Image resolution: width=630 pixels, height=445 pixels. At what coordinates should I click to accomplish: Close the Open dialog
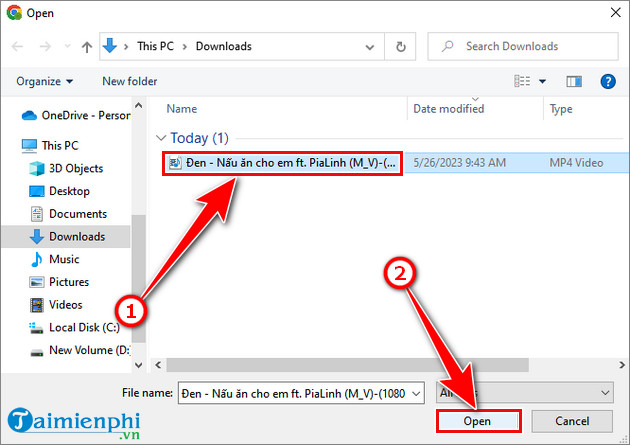616,13
